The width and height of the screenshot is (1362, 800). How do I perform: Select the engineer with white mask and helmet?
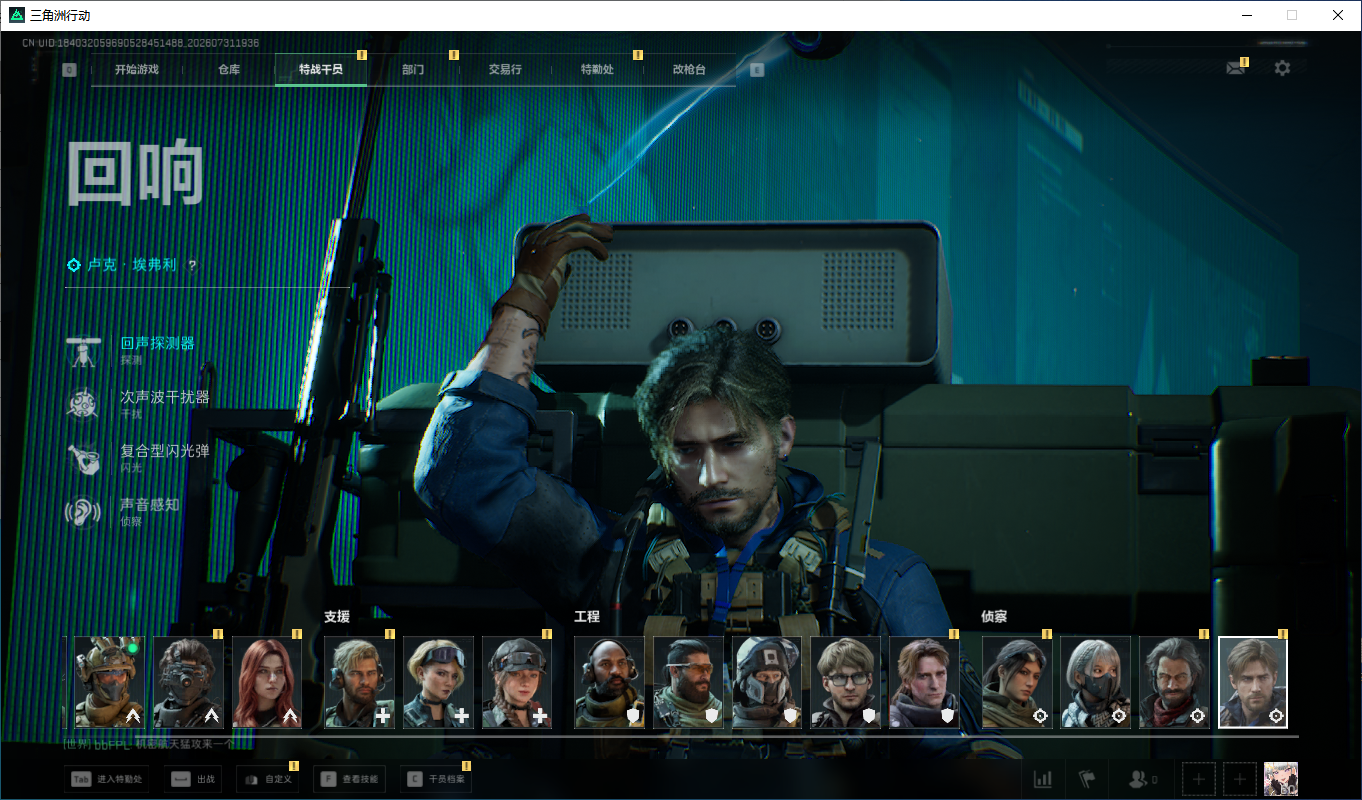[767, 682]
